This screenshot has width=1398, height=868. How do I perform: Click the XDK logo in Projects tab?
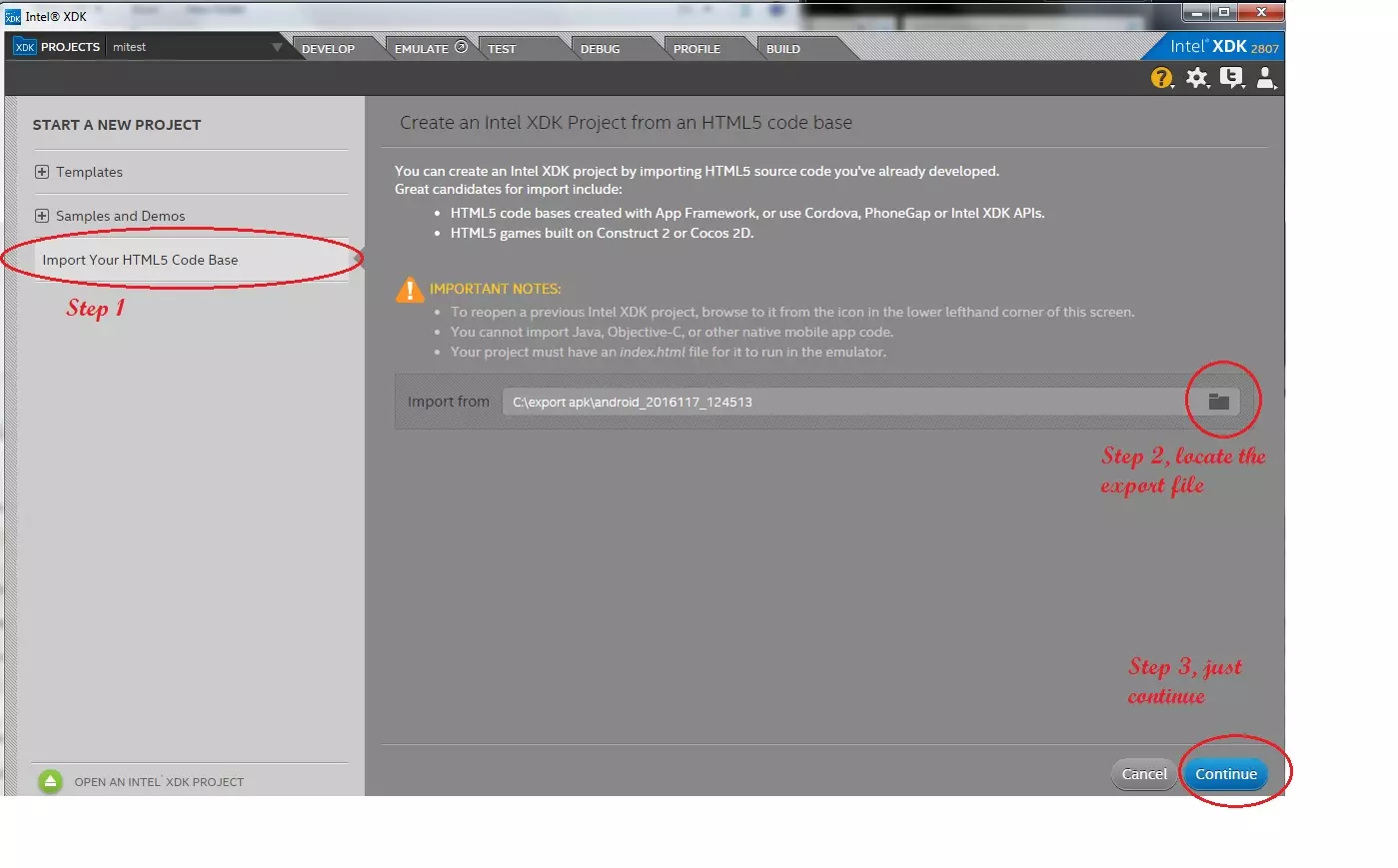[25, 47]
